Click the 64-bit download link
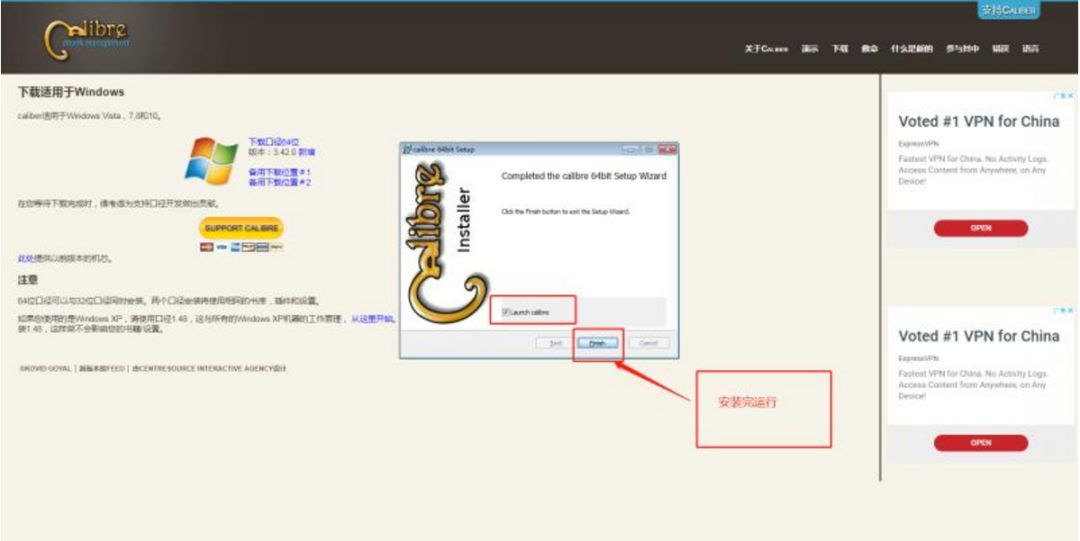The width and height of the screenshot is (1080, 541). pos(274,142)
